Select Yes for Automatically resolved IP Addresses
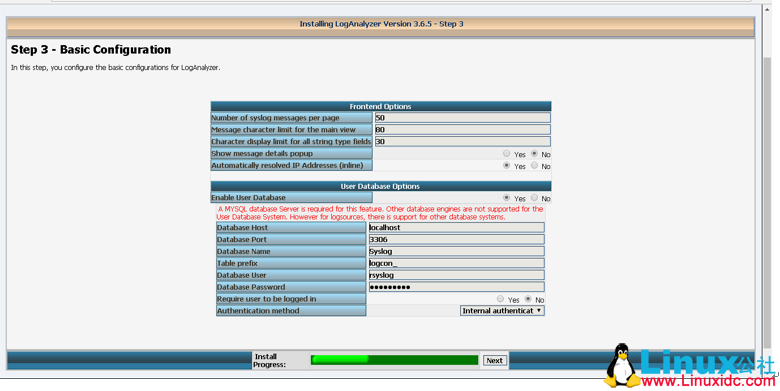Image resolution: width=780 pixels, height=391 pixels. pos(506,166)
